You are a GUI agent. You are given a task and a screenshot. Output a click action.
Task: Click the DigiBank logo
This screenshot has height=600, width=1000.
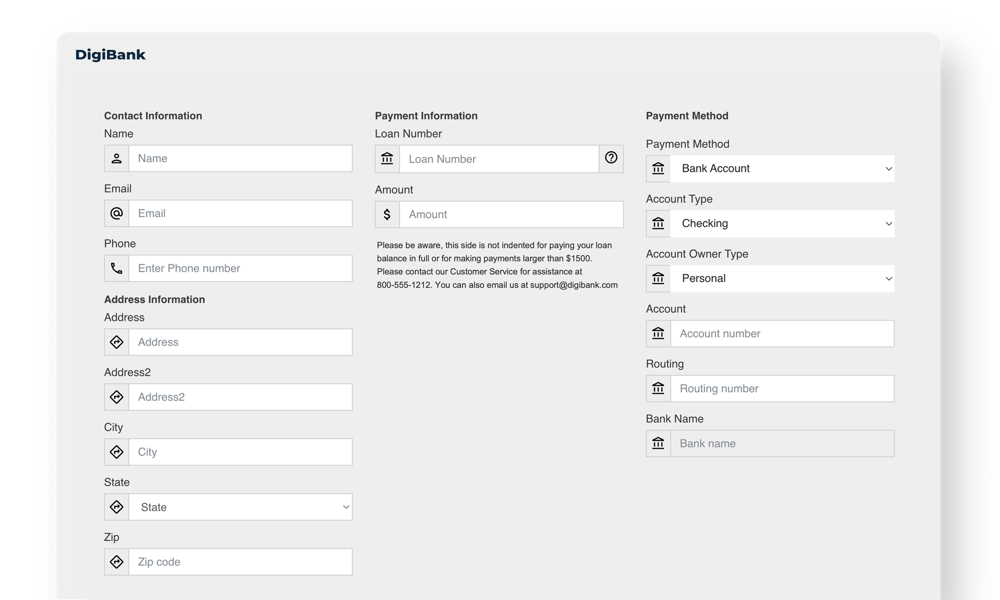tap(110, 55)
